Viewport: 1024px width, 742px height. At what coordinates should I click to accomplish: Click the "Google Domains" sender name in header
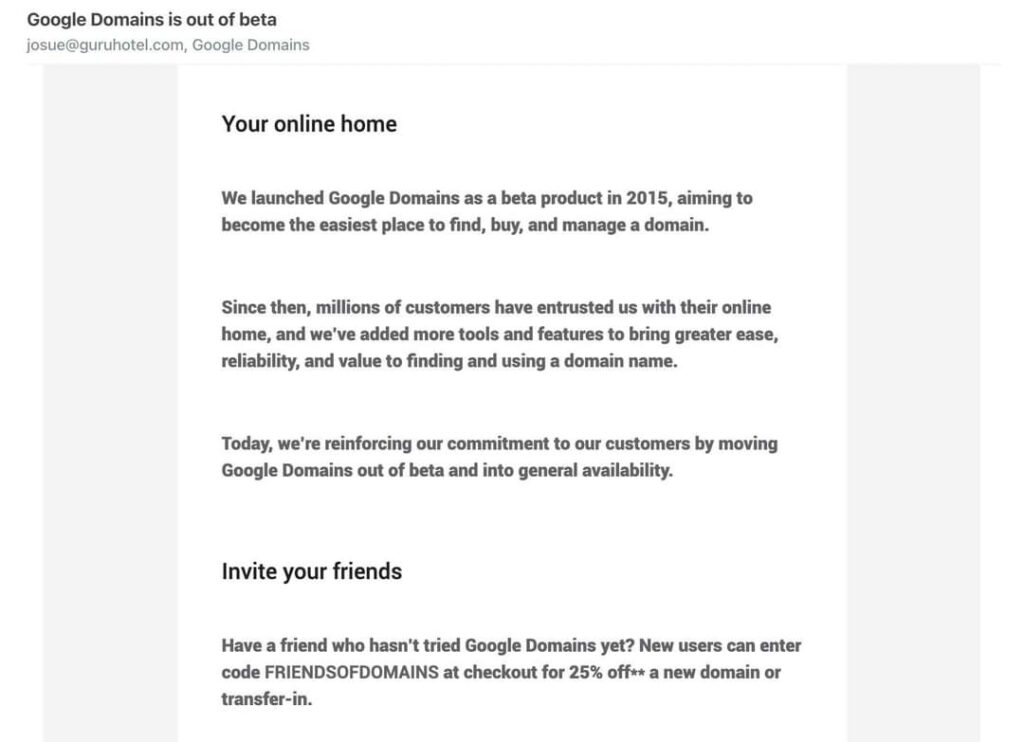point(251,45)
